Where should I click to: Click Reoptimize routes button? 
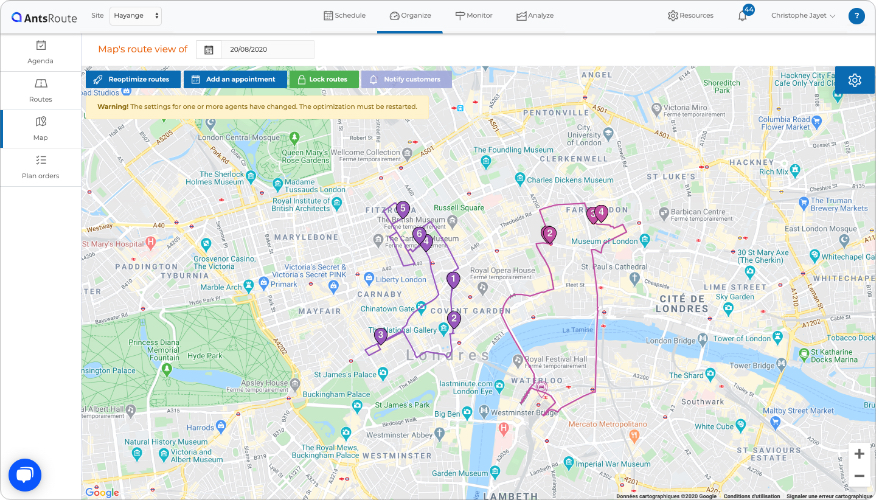(133, 79)
